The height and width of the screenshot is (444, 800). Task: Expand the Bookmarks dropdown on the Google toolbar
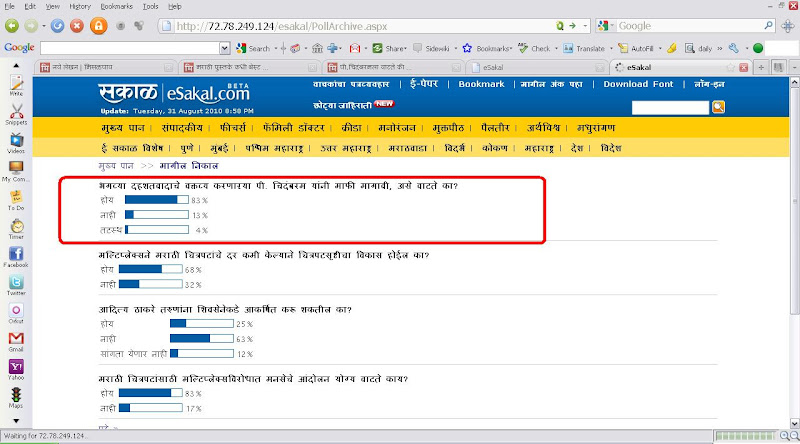[x=511, y=48]
